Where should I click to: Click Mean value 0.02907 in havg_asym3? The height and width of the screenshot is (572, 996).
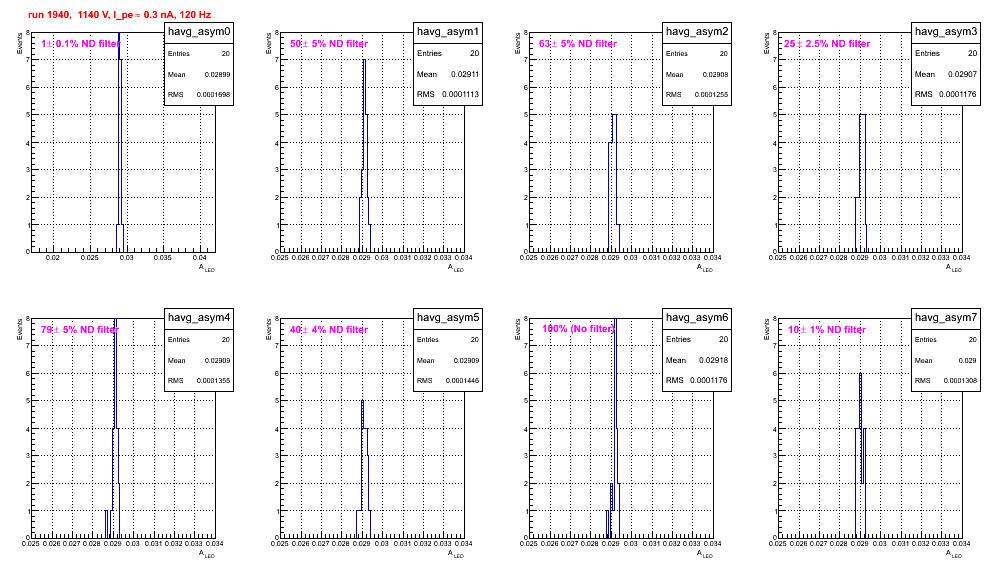point(962,74)
